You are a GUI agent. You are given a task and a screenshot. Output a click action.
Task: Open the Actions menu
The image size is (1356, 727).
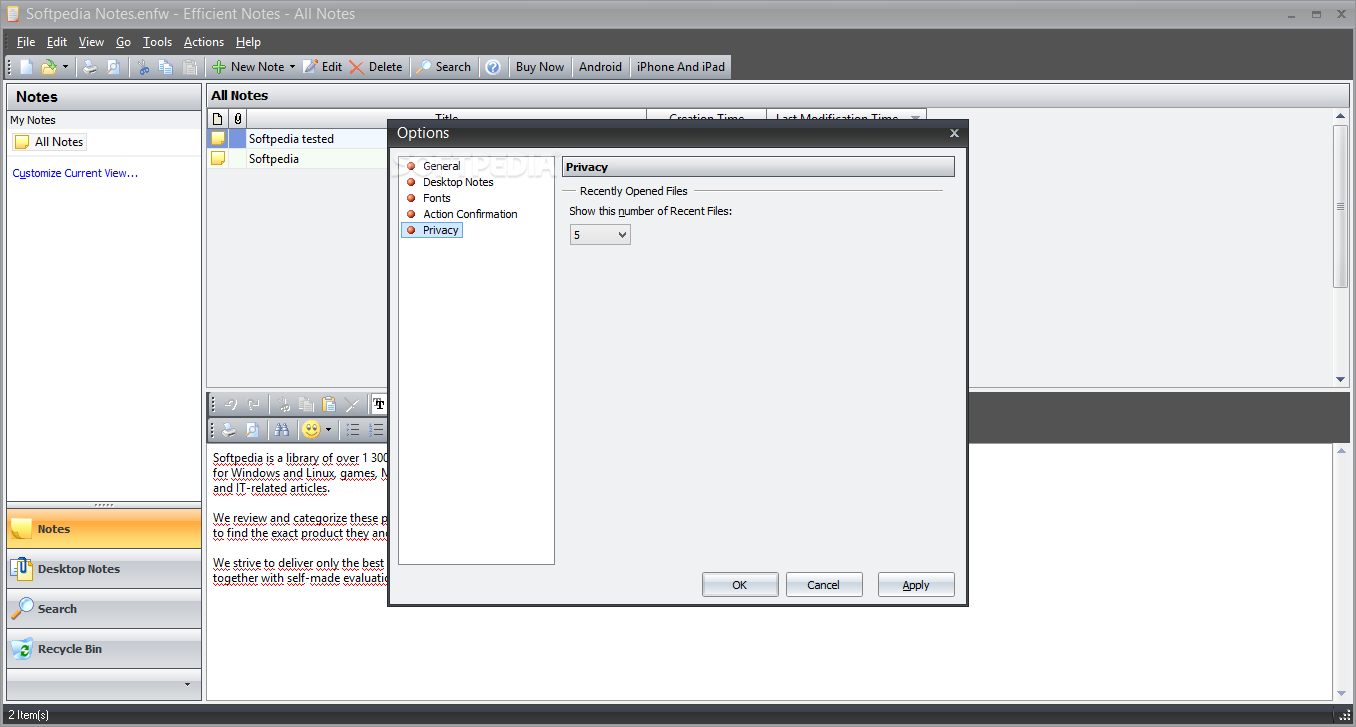[204, 42]
